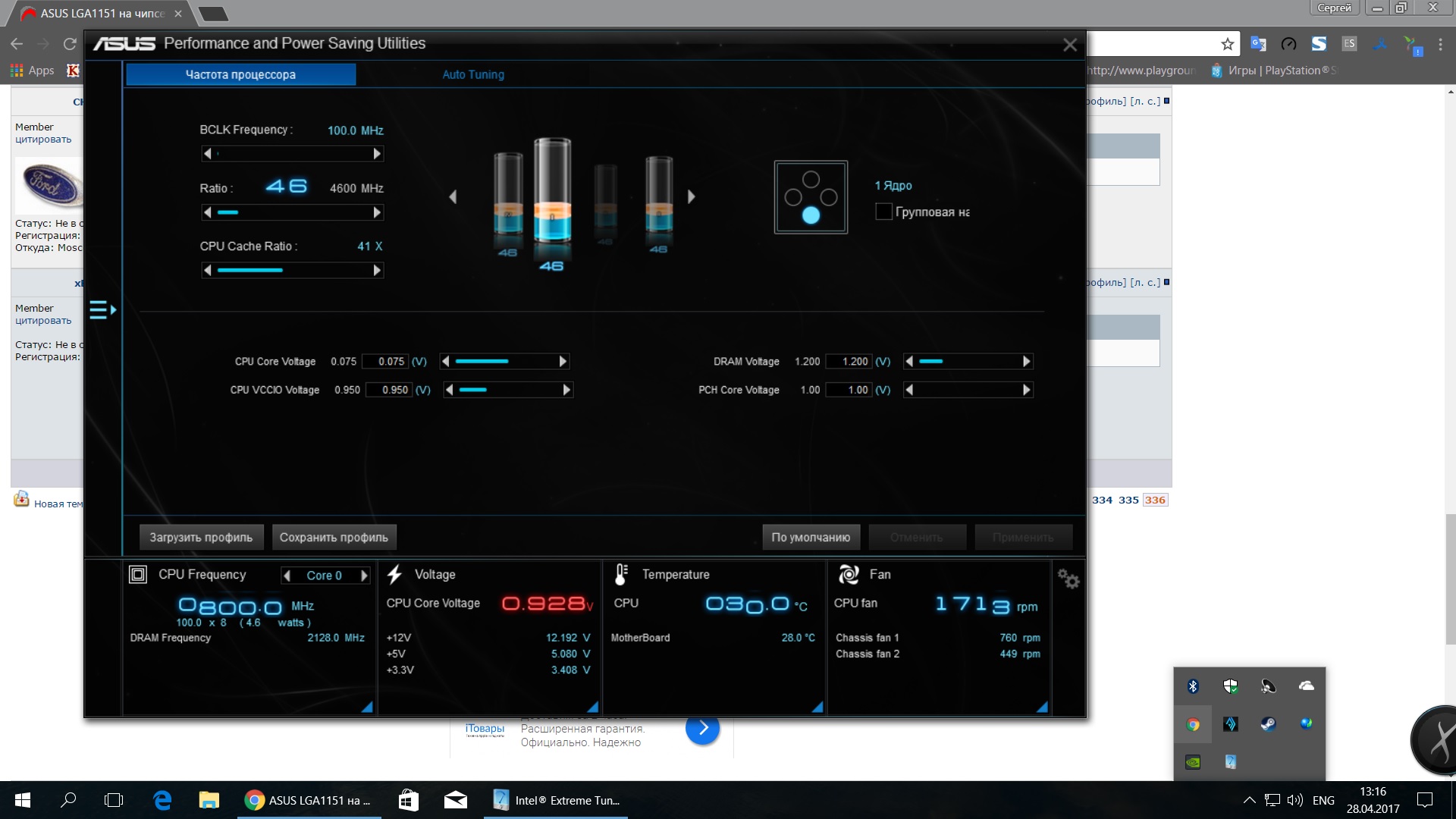1456x819 pixels.
Task: Expand the CPU Frequency panel corner arrow
Action: [x=367, y=707]
